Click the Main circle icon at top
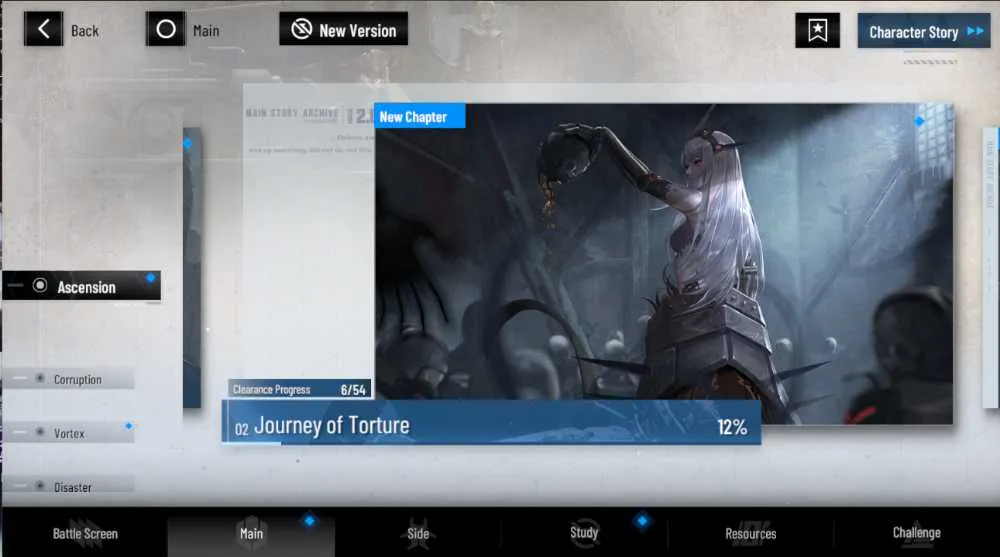Image resolution: width=1000 pixels, height=557 pixels. pos(166,29)
